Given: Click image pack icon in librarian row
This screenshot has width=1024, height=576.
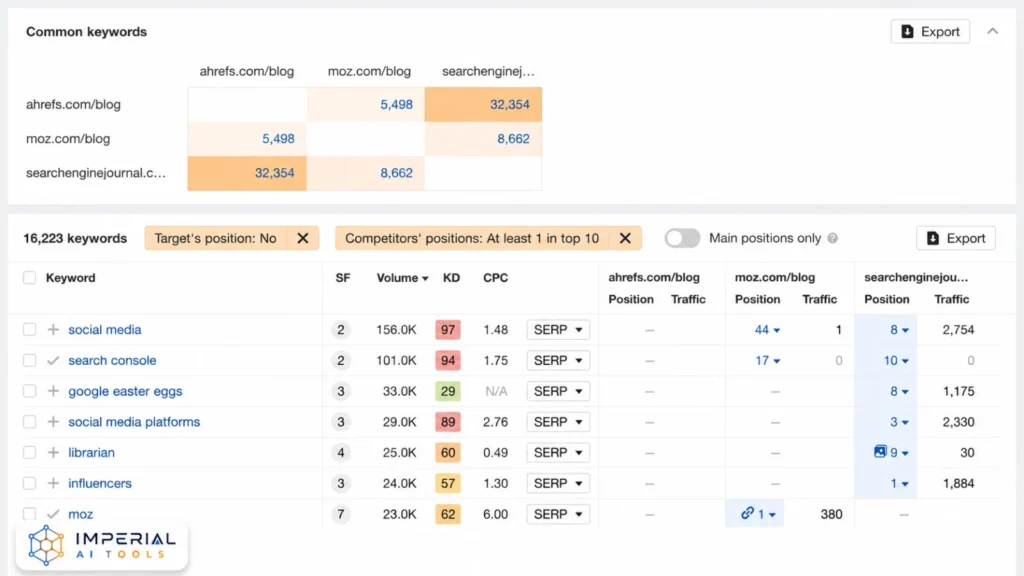Looking at the screenshot, I should pos(880,451).
